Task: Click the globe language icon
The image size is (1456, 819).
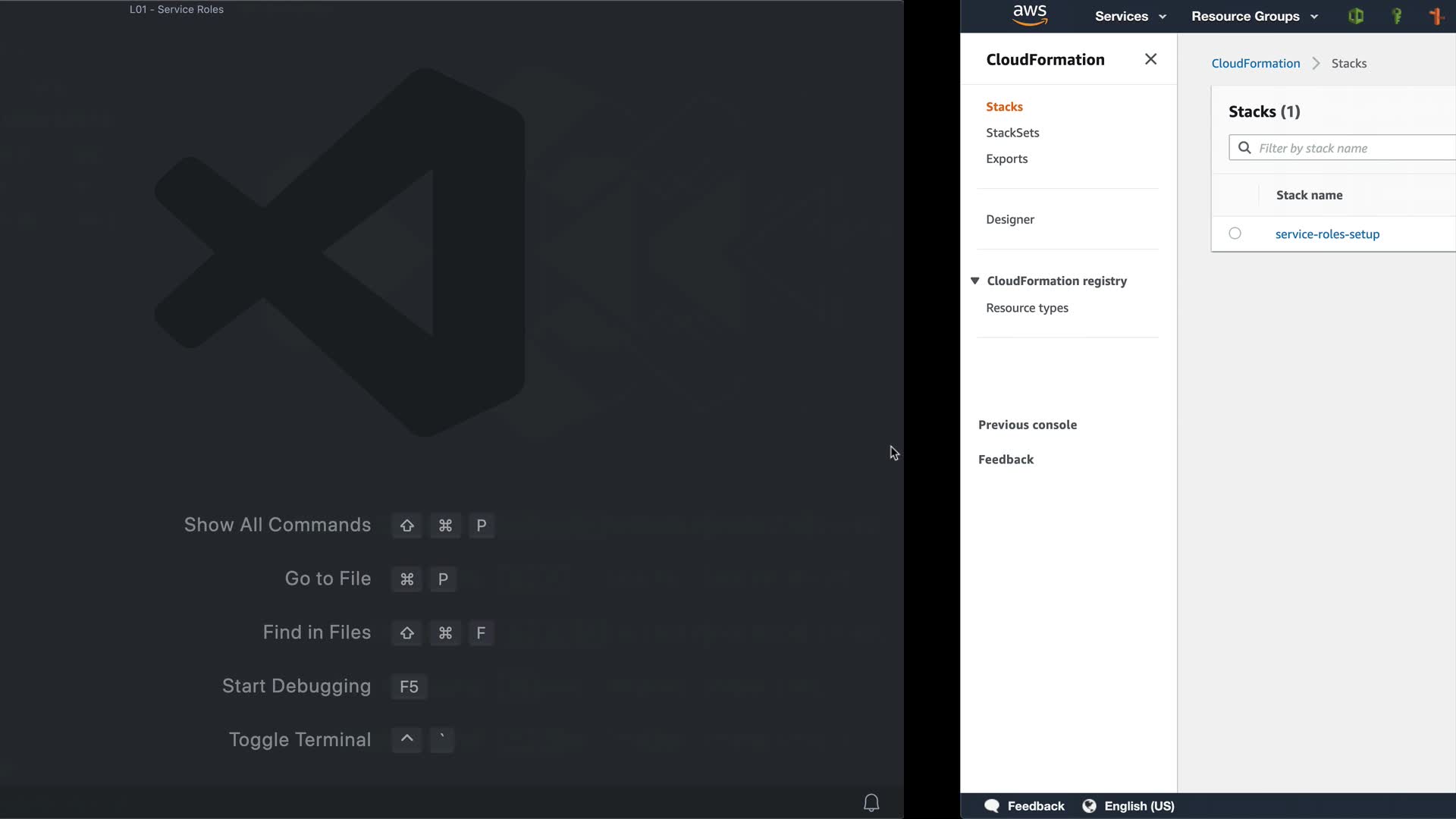Action: pyautogui.click(x=1089, y=806)
